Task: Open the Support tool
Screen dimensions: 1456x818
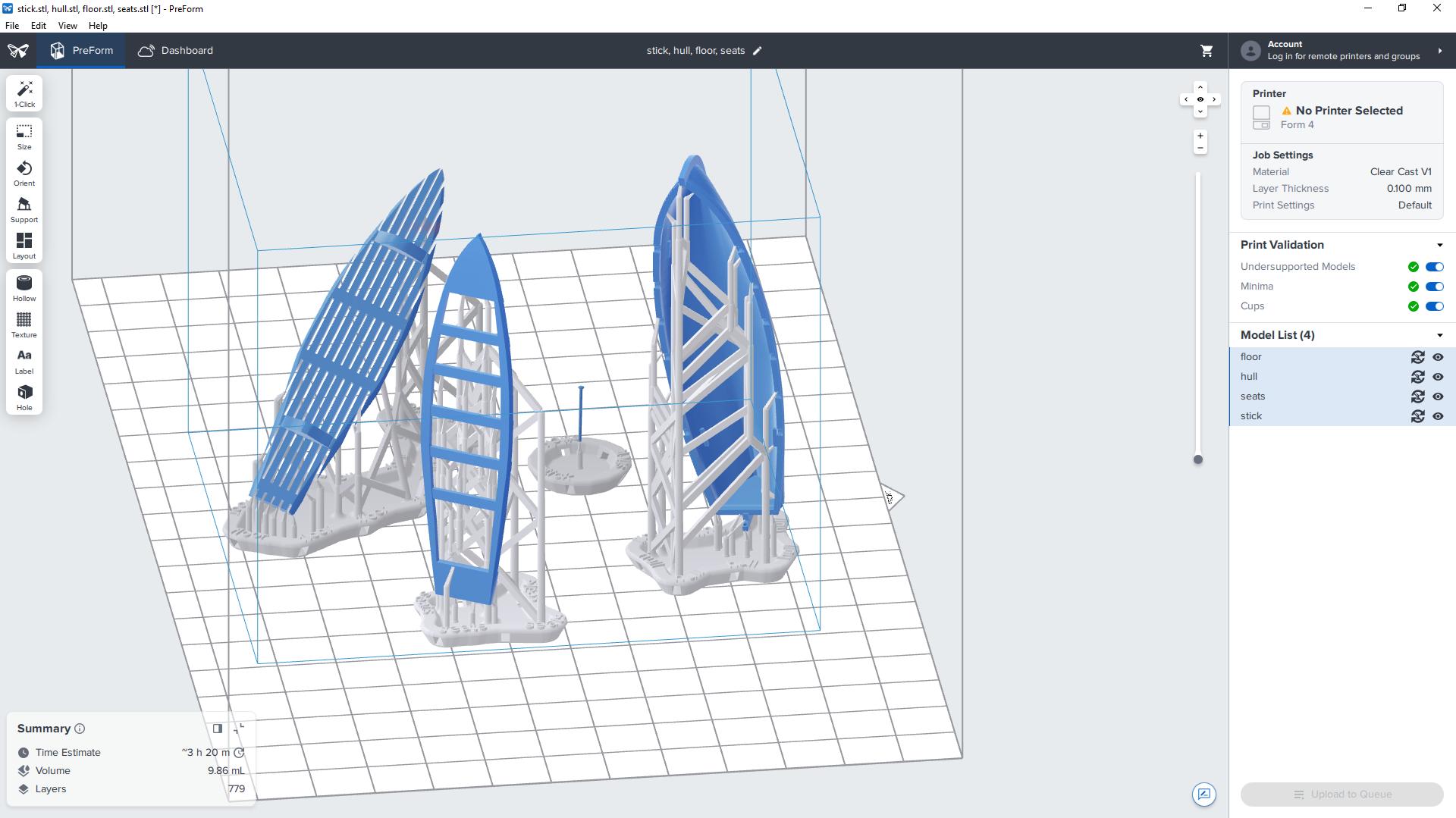Action: click(x=24, y=209)
